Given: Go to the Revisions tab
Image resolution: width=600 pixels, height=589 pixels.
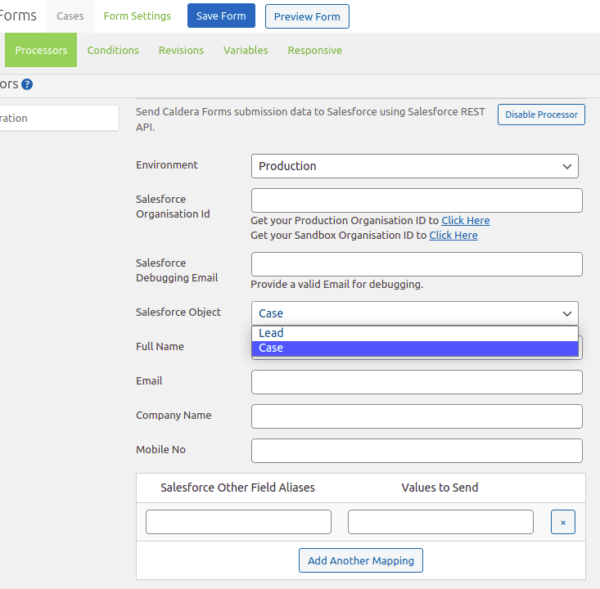Looking at the screenshot, I should [181, 50].
